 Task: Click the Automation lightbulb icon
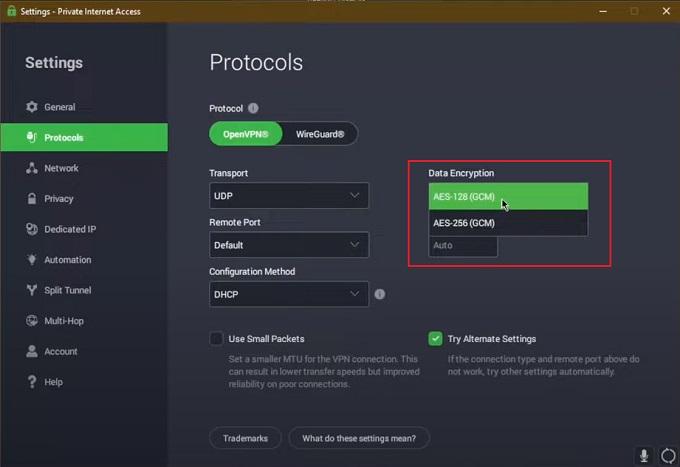[32, 259]
